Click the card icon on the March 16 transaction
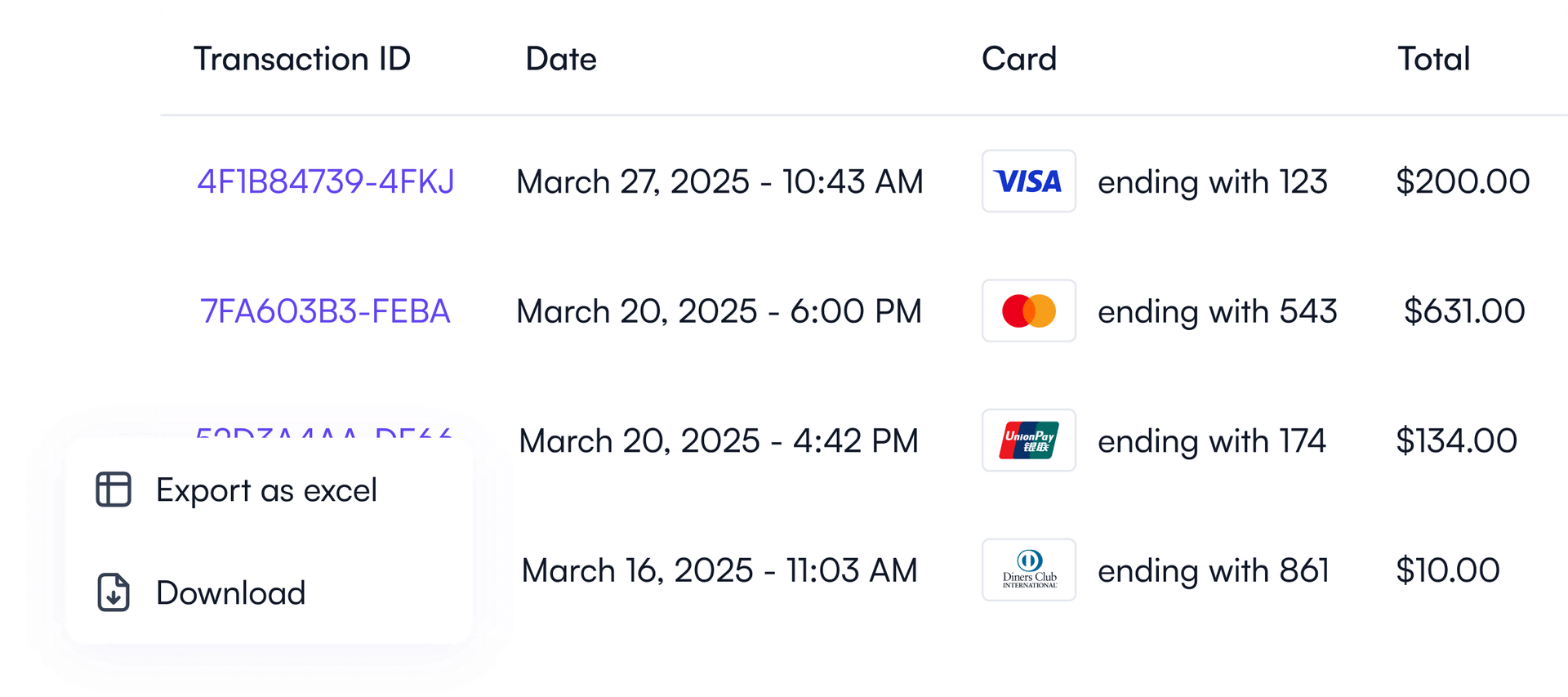The width and height of the screenshot is (1568, 697). [1028, 570]
